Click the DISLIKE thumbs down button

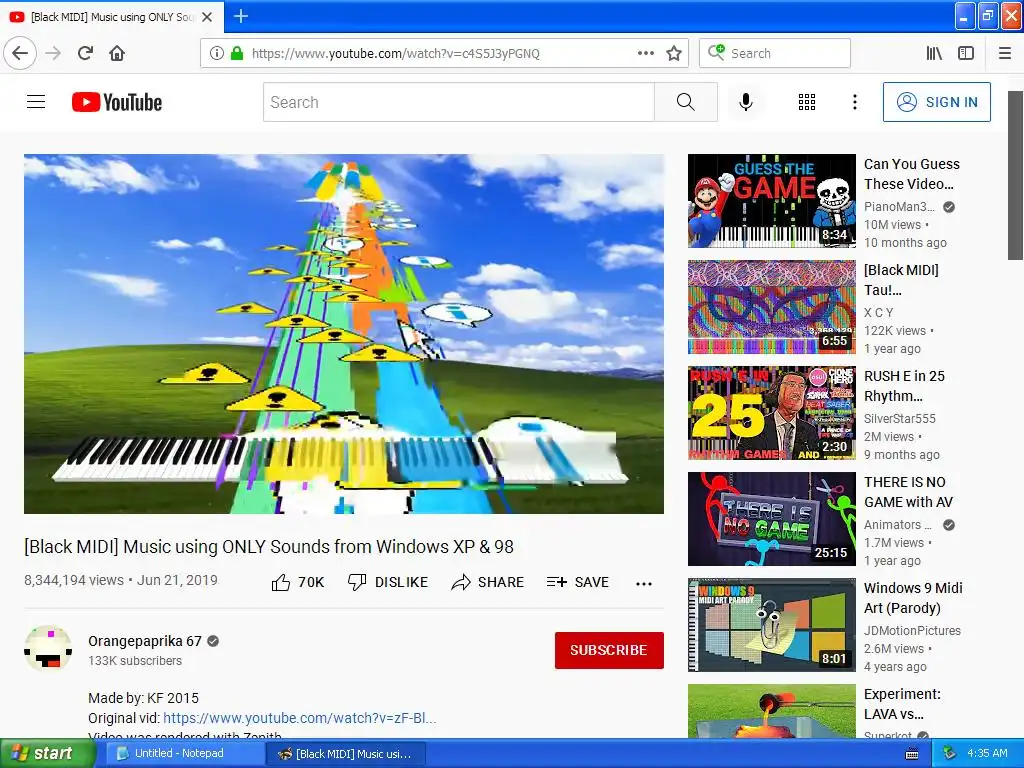click(x=388, y=582)
